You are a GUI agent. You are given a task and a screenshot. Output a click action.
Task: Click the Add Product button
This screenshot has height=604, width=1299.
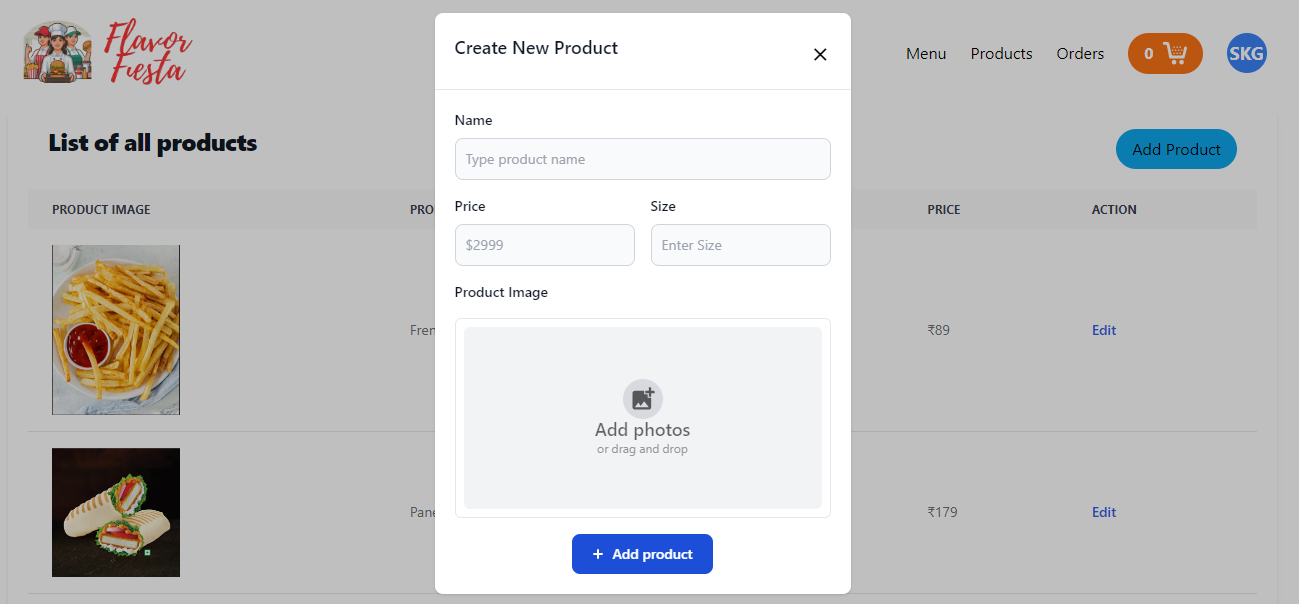coord(1176,148)
